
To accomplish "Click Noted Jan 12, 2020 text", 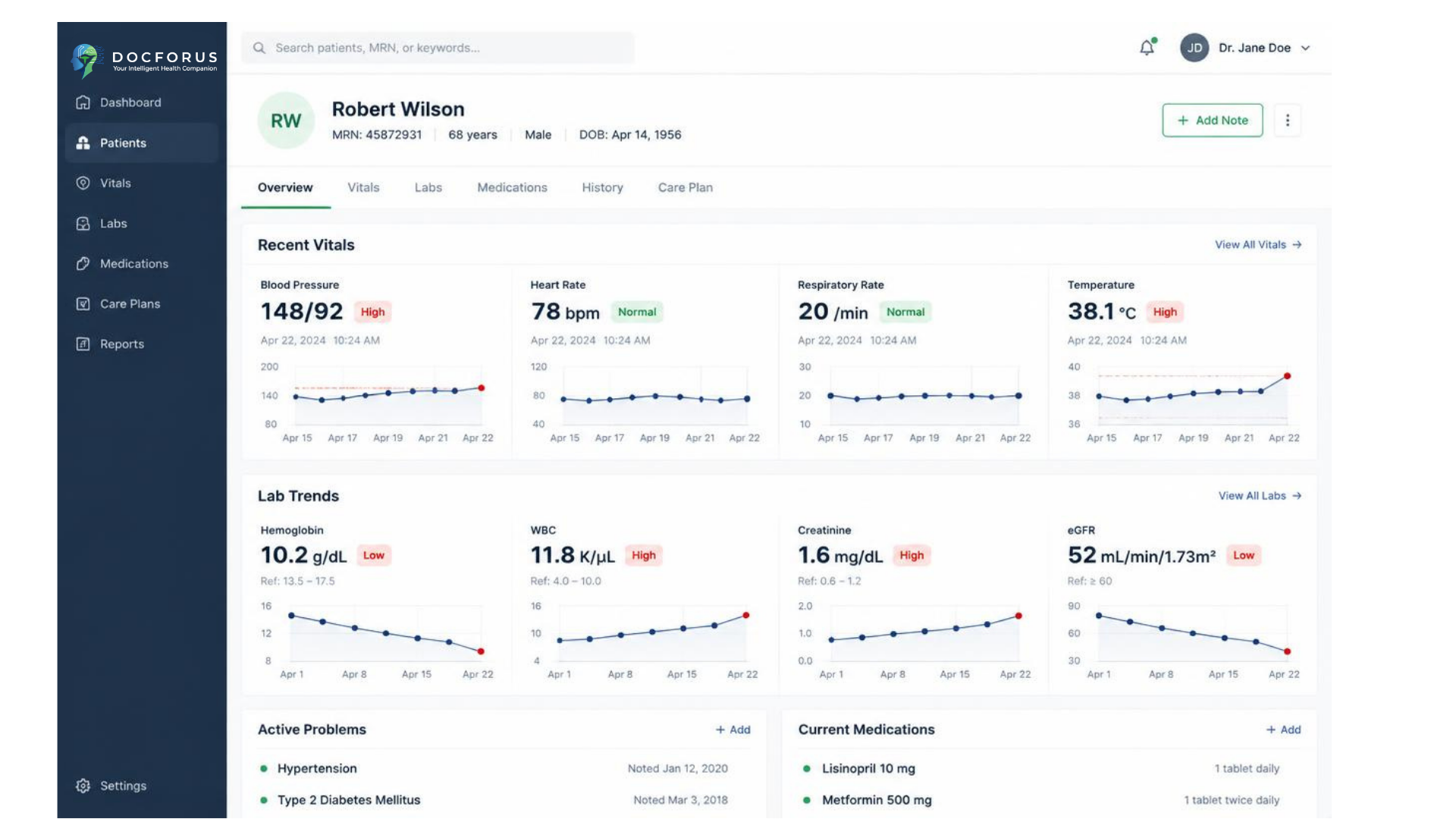I will (x=677, y=768).
